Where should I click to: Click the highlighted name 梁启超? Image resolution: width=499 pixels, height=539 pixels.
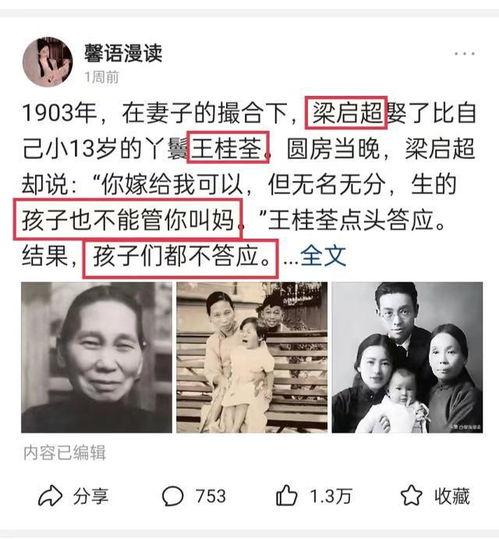coord(346,113)
